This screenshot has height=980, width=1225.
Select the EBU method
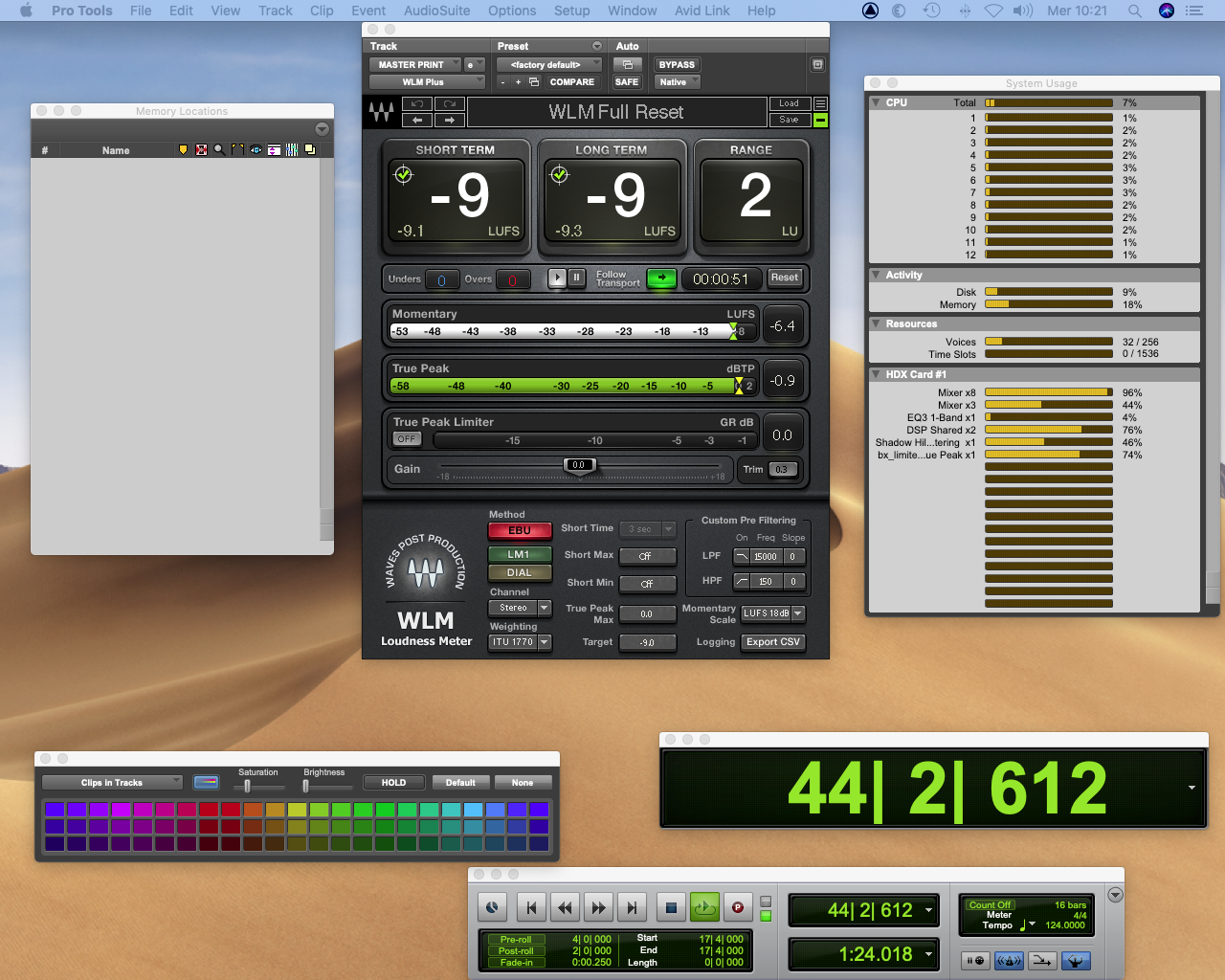(520, 530)
